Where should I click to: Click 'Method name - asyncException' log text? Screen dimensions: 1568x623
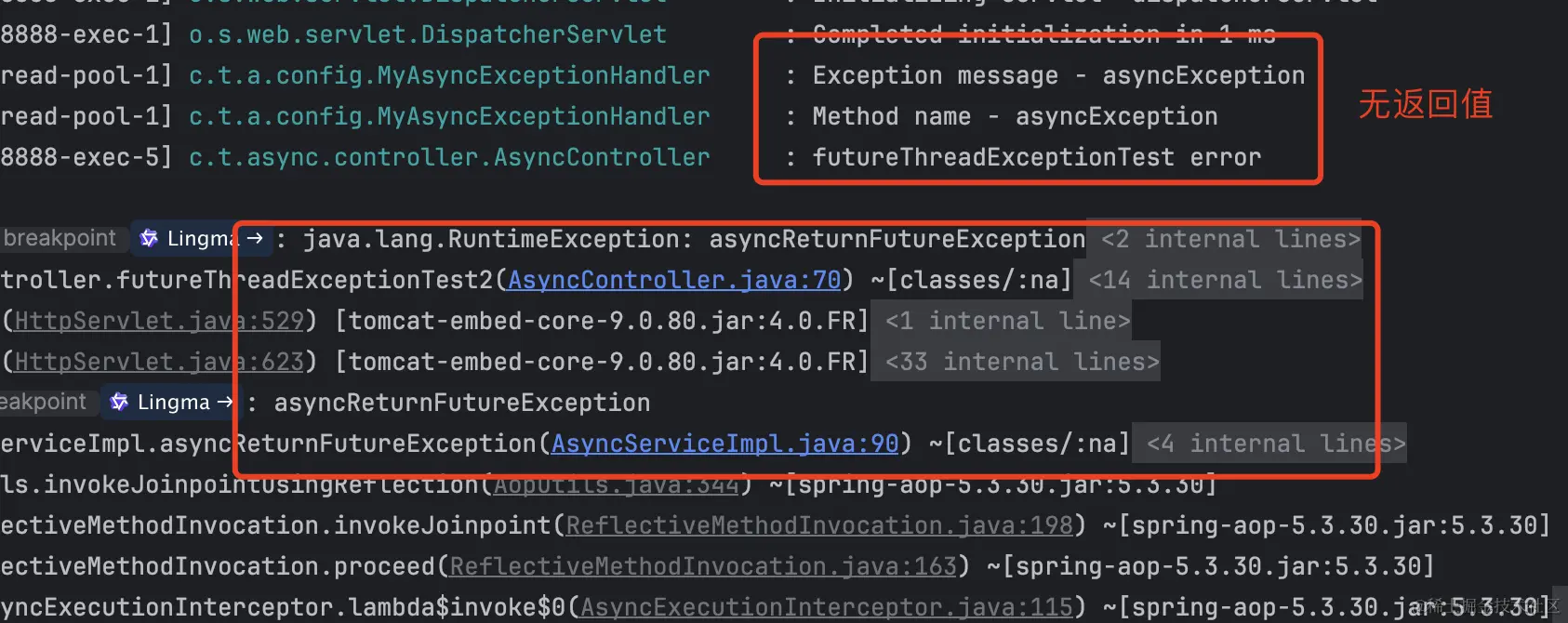click(1015, 116)
